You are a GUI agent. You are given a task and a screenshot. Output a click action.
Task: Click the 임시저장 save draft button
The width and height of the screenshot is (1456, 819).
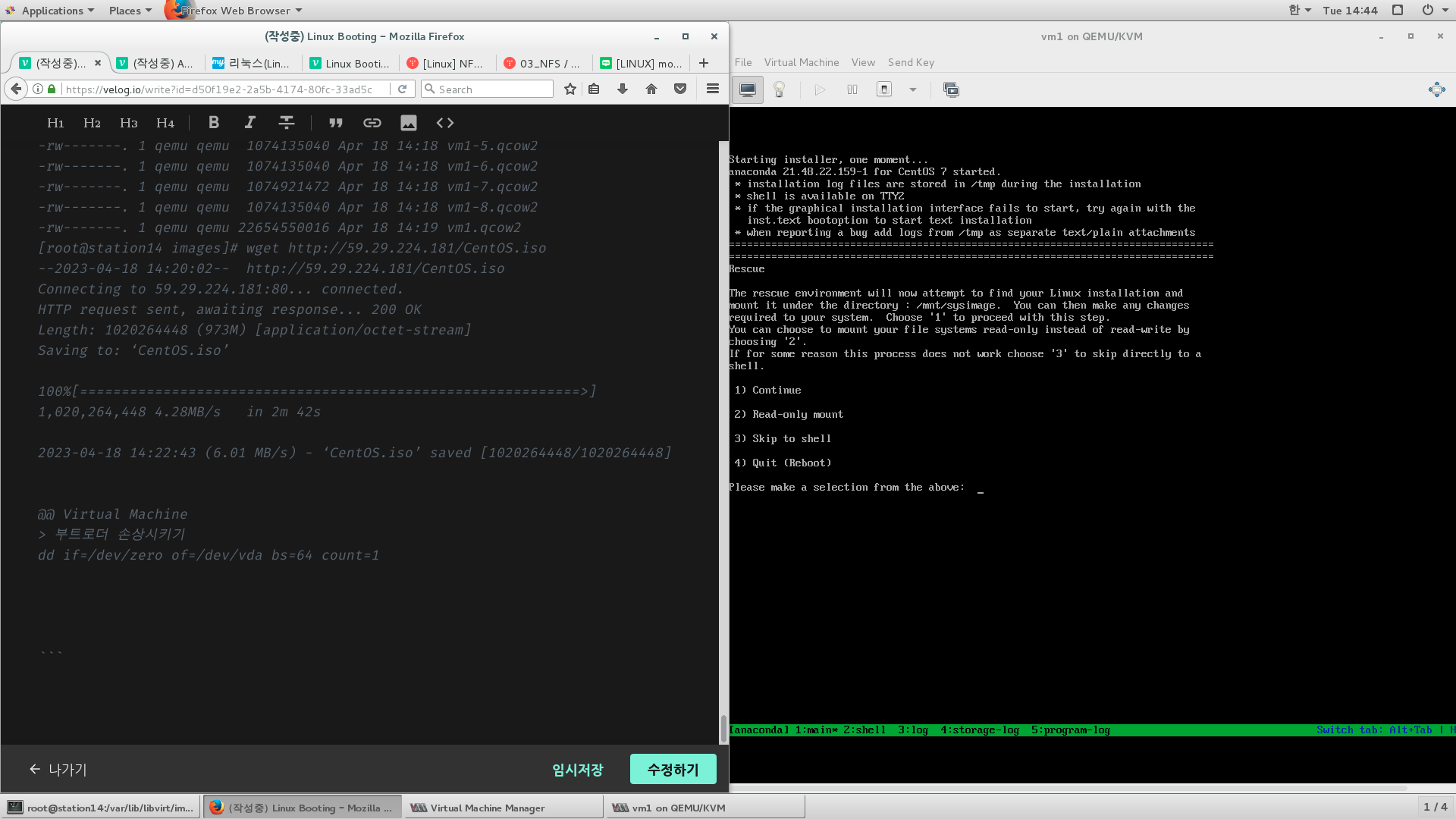click(x=577, y=769)
